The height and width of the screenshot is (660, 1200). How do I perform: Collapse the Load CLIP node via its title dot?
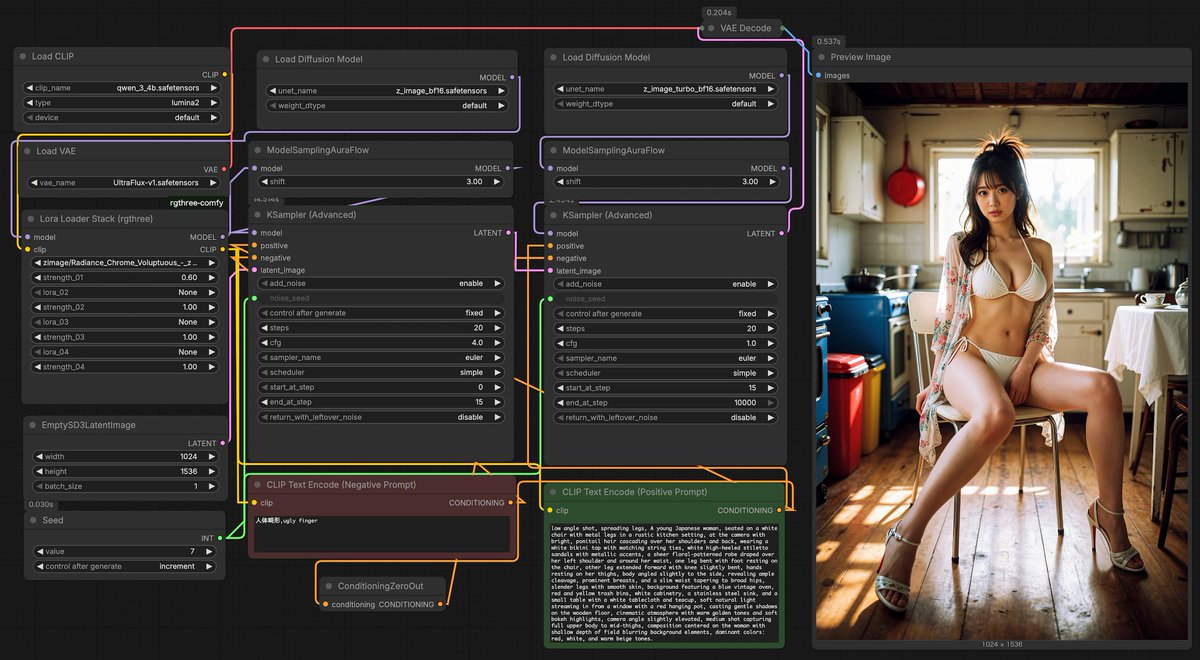coord(24,57)
